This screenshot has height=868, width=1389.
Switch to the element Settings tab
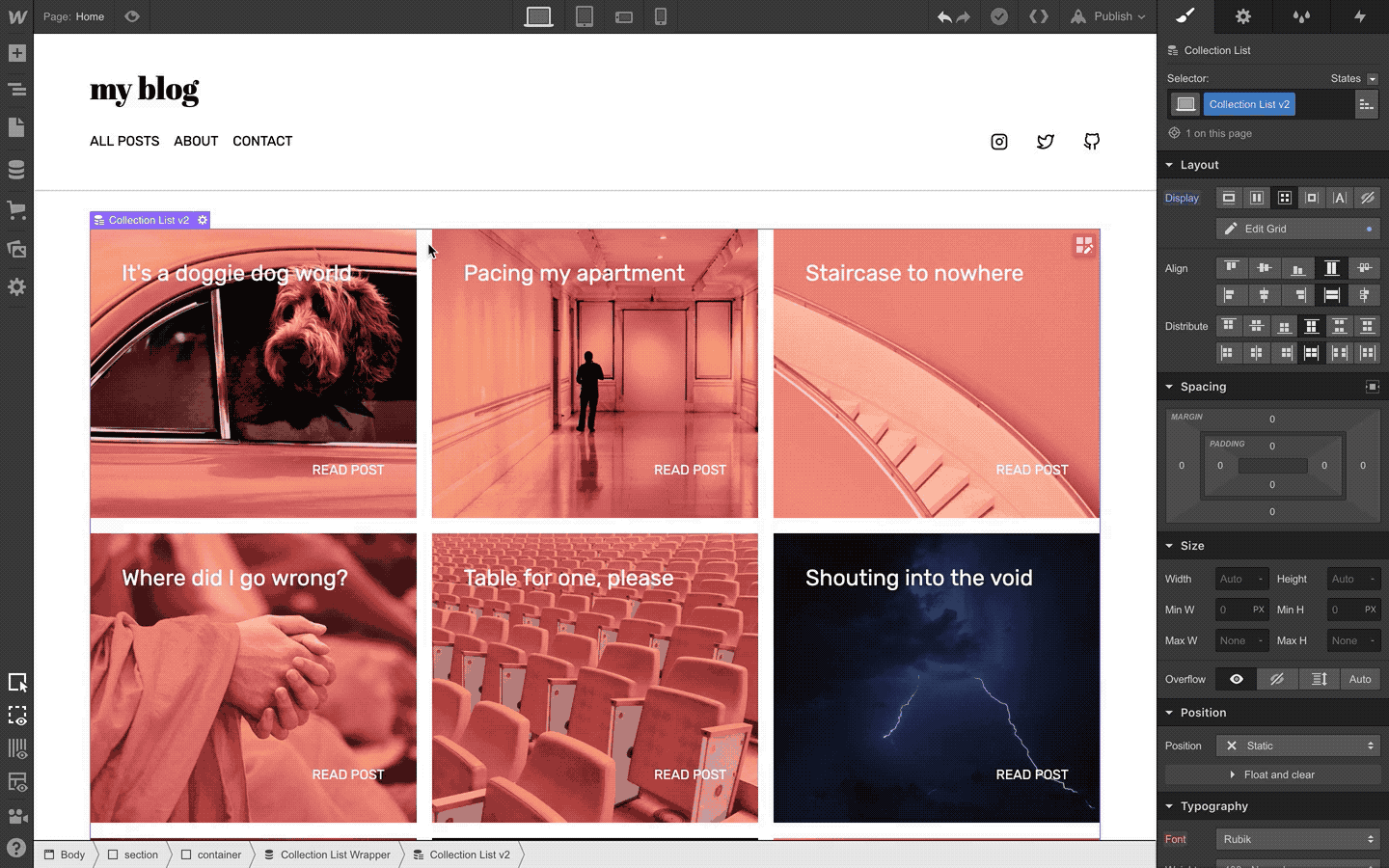[x=1243, y=16]
